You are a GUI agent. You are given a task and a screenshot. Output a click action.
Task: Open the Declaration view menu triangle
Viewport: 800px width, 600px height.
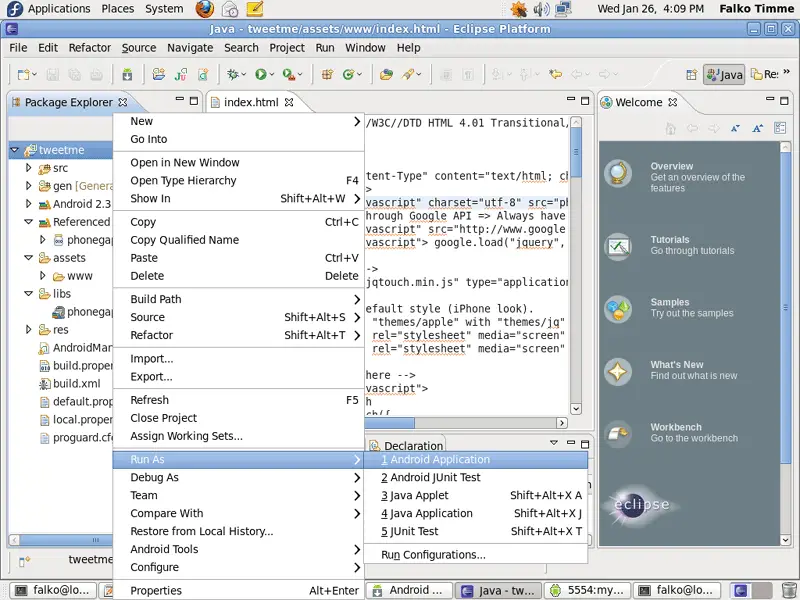point(554,443)
